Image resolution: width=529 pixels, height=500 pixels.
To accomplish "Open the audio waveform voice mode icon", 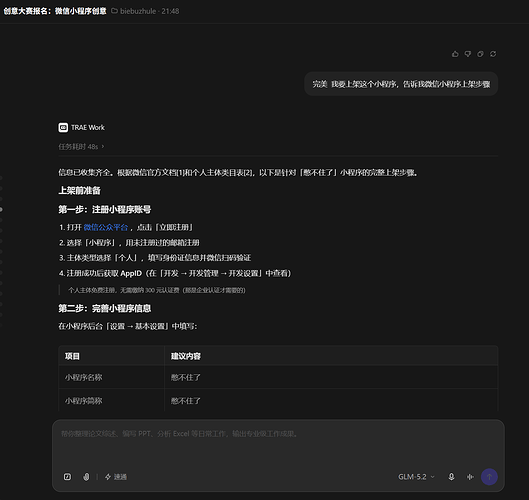I will tap(470, 477).
